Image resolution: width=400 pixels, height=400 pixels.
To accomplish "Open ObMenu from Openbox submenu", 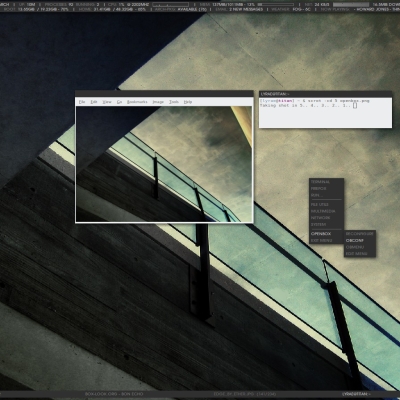I will point(360,247).
